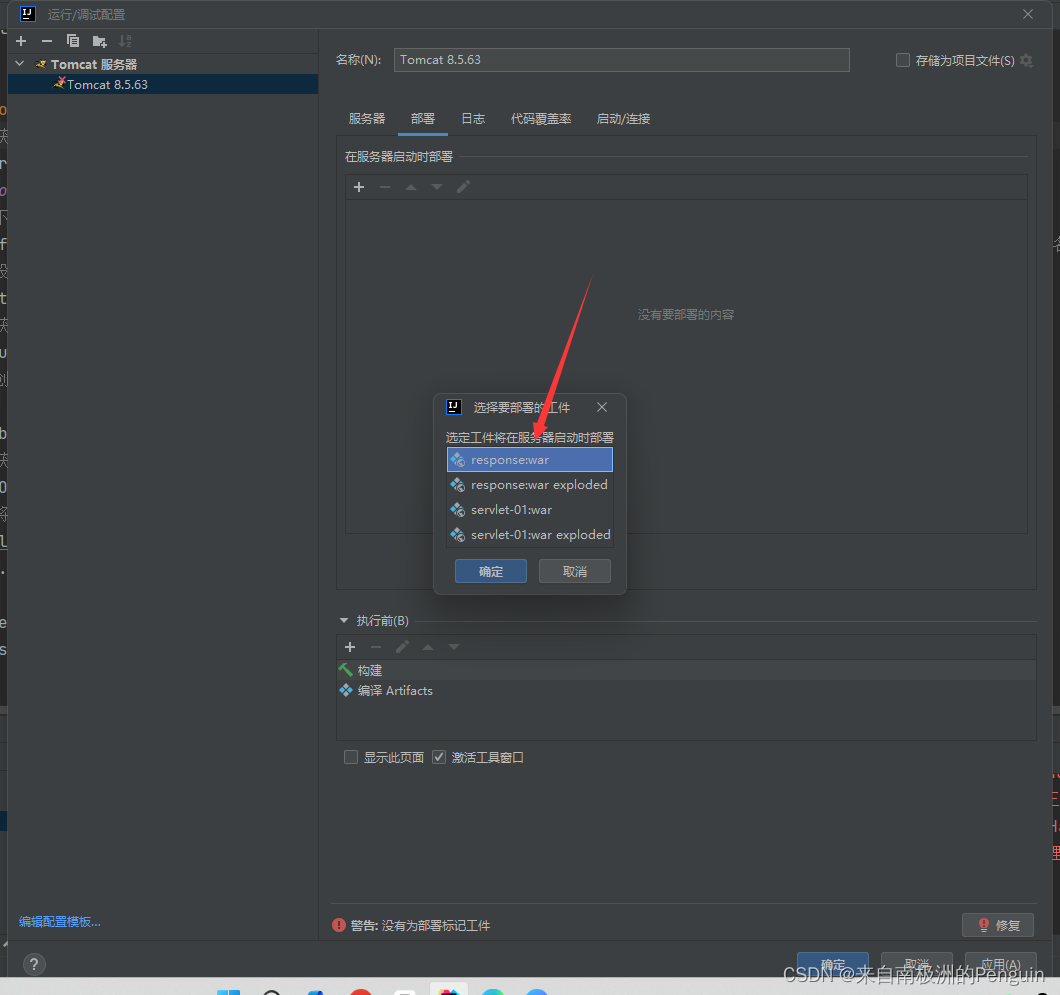The width and height of the screenshot is (1060, 995).
Task: Open 编辑配置模板 link
Action: pyautogui.click(x=59, y=922)
